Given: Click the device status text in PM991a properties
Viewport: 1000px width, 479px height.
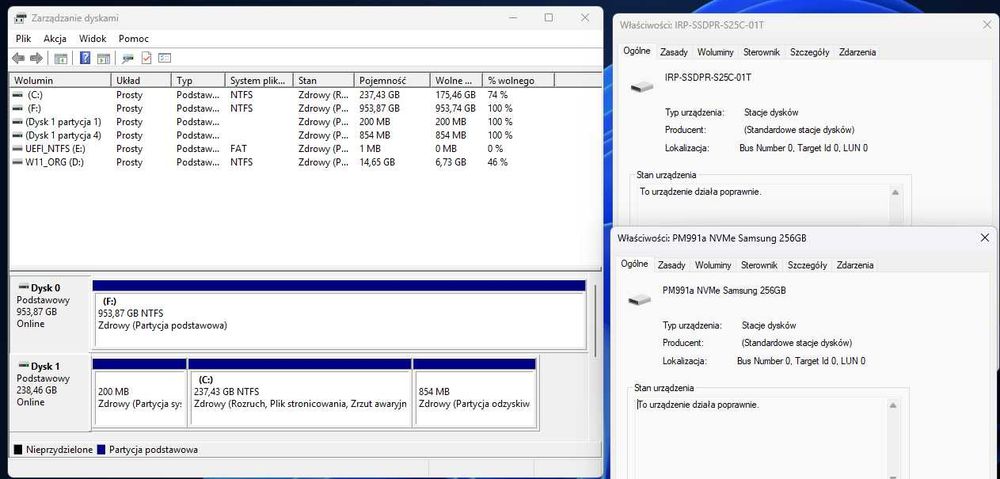Looking at the screenshot, I should pyautogui.click(x=698, y=404).
